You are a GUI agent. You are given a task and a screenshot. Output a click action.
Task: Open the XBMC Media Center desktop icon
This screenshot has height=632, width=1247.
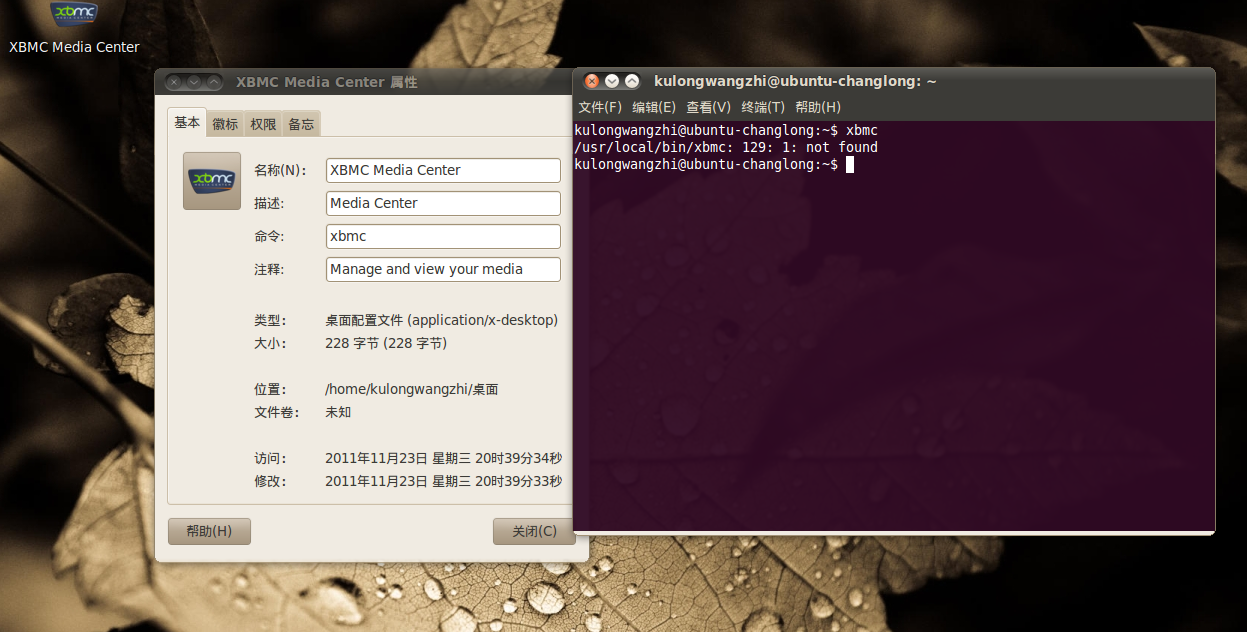74,28
